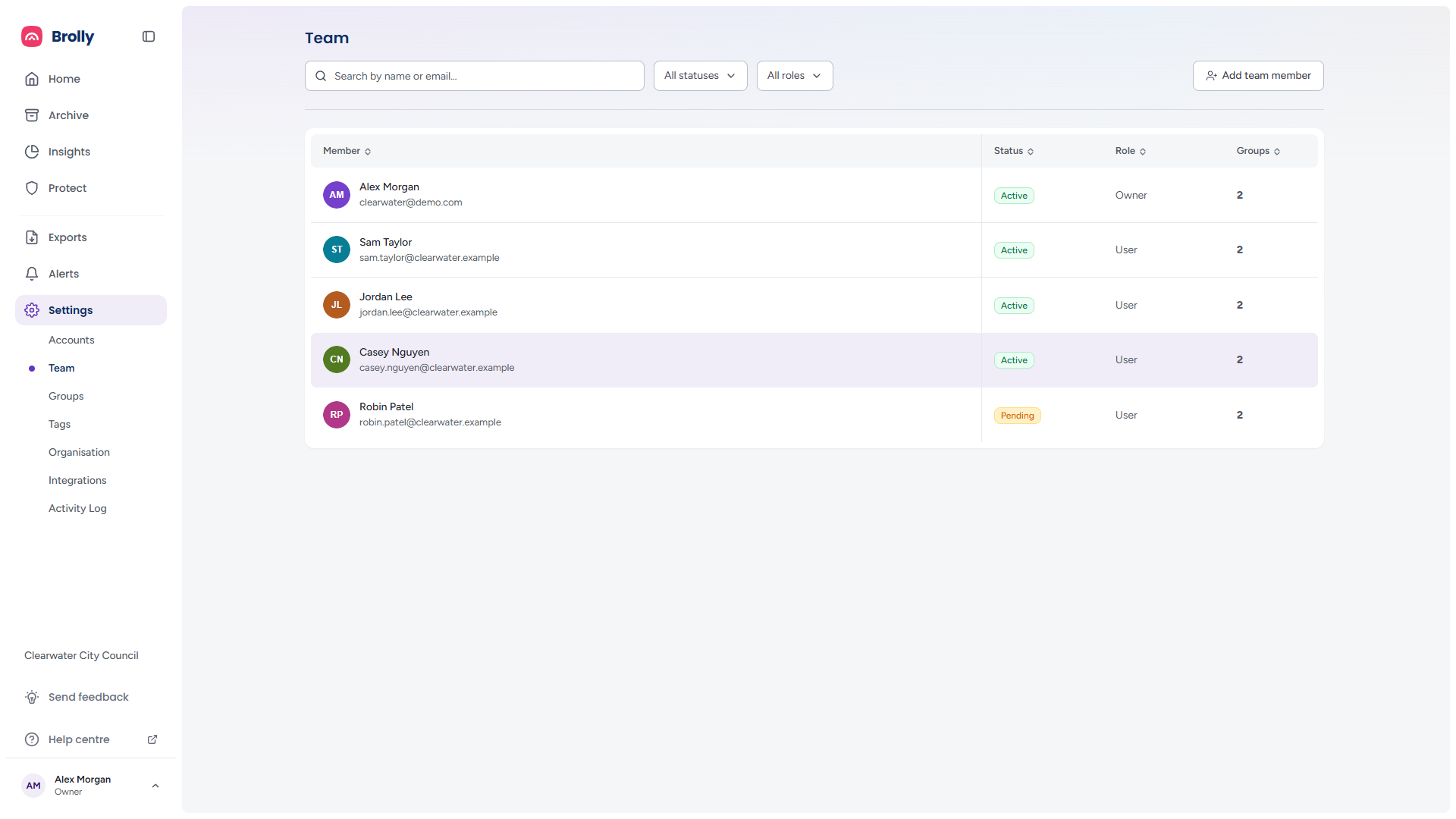This screenshot has width=1456, height=819.
Task: Click the Send feedback lightbulb icon
Action: pos(32,697)
